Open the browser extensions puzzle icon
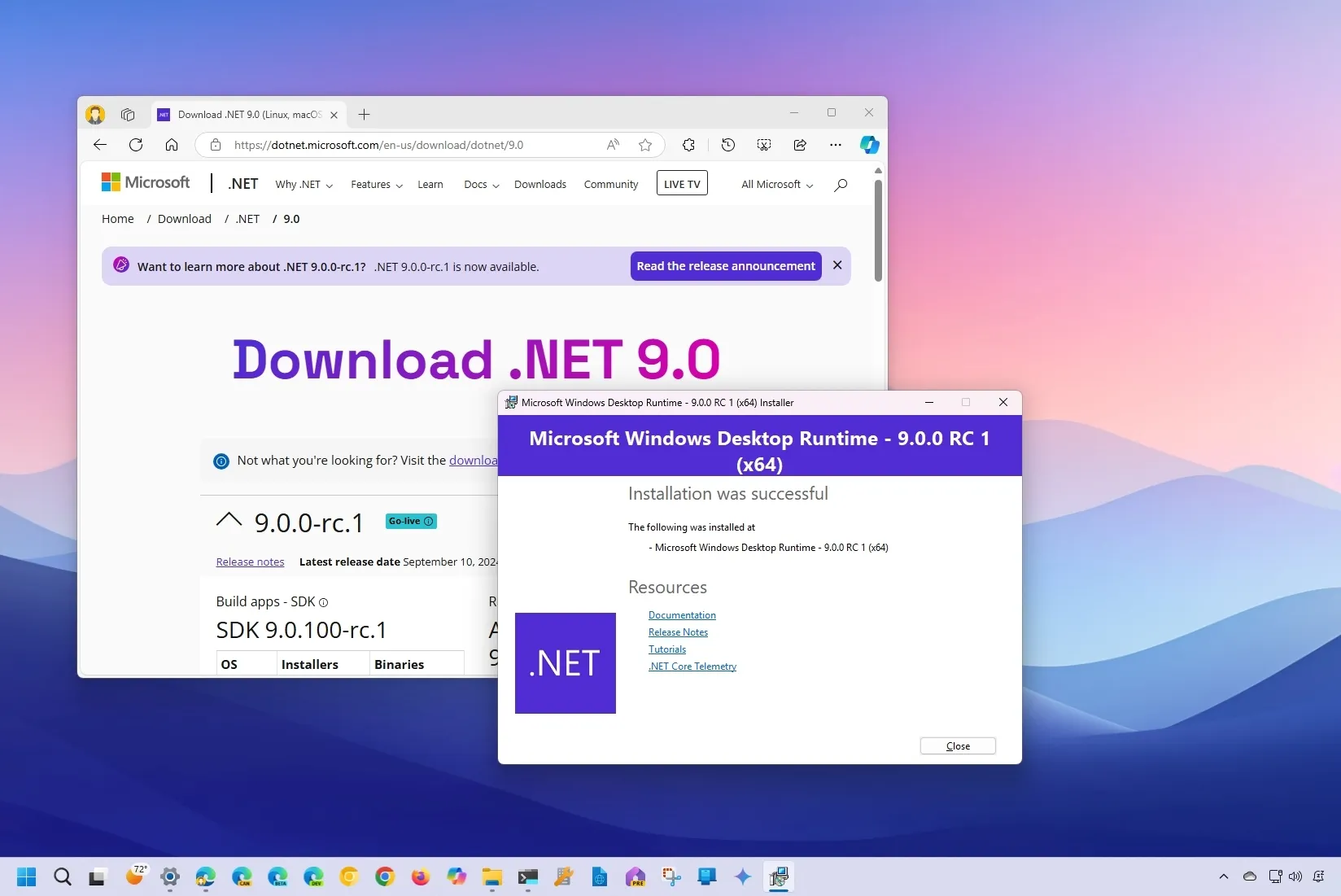Screen dimensions: 1341x896 [688, 145]
